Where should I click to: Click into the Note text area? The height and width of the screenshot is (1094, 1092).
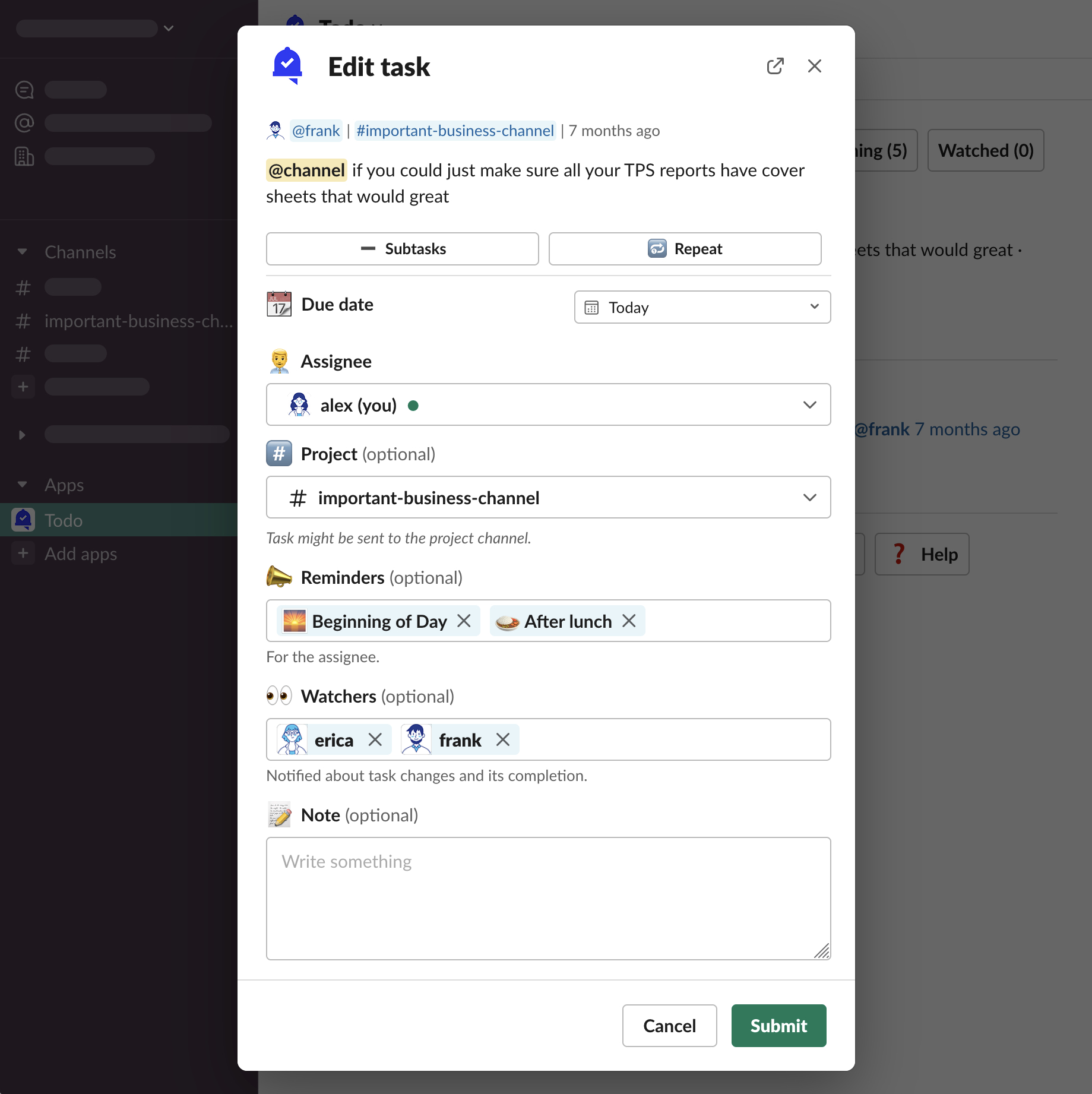[547, 897]
